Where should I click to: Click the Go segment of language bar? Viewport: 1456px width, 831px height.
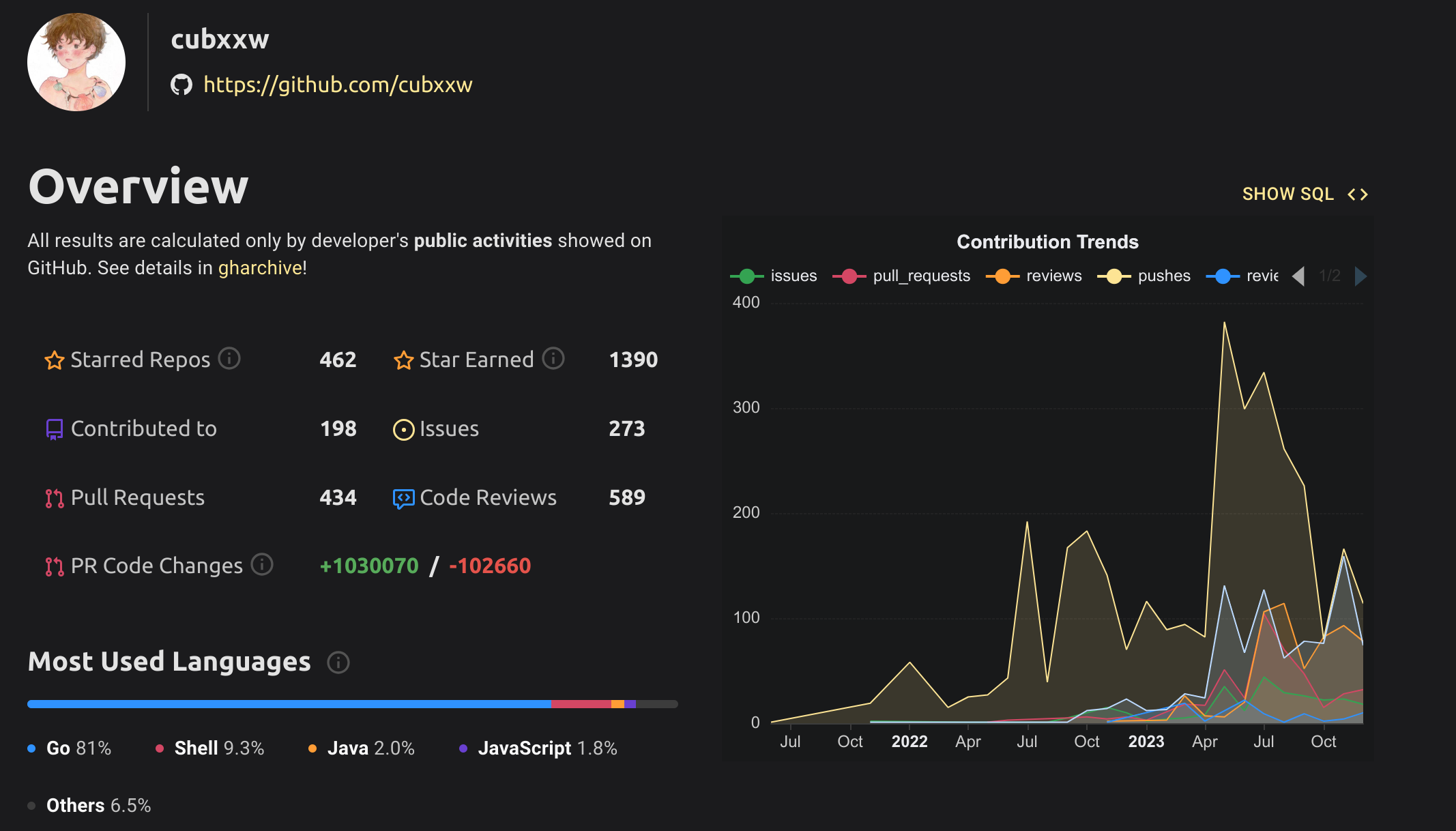(289, 704)
